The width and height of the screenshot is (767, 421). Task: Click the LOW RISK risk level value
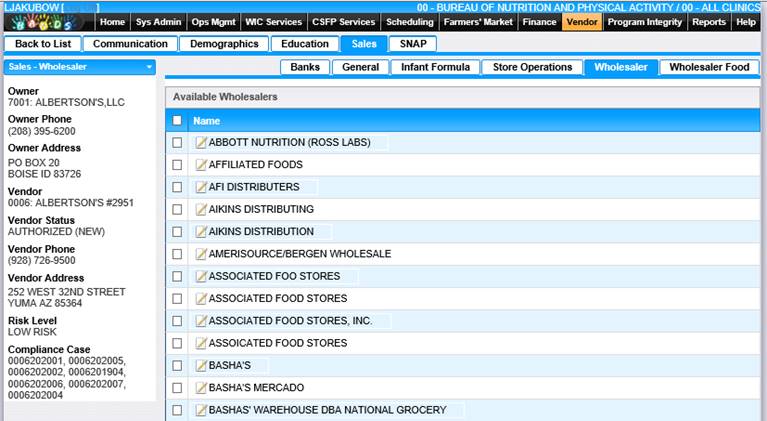[x=32, y=332]
